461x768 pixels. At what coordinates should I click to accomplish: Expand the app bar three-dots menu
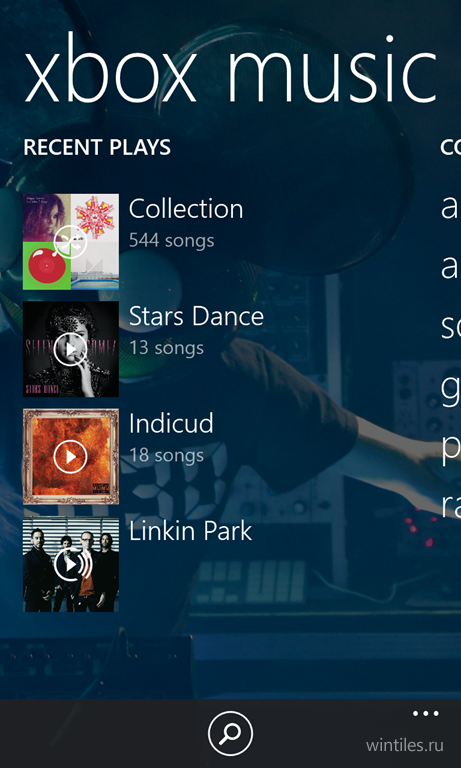point(425,714)
